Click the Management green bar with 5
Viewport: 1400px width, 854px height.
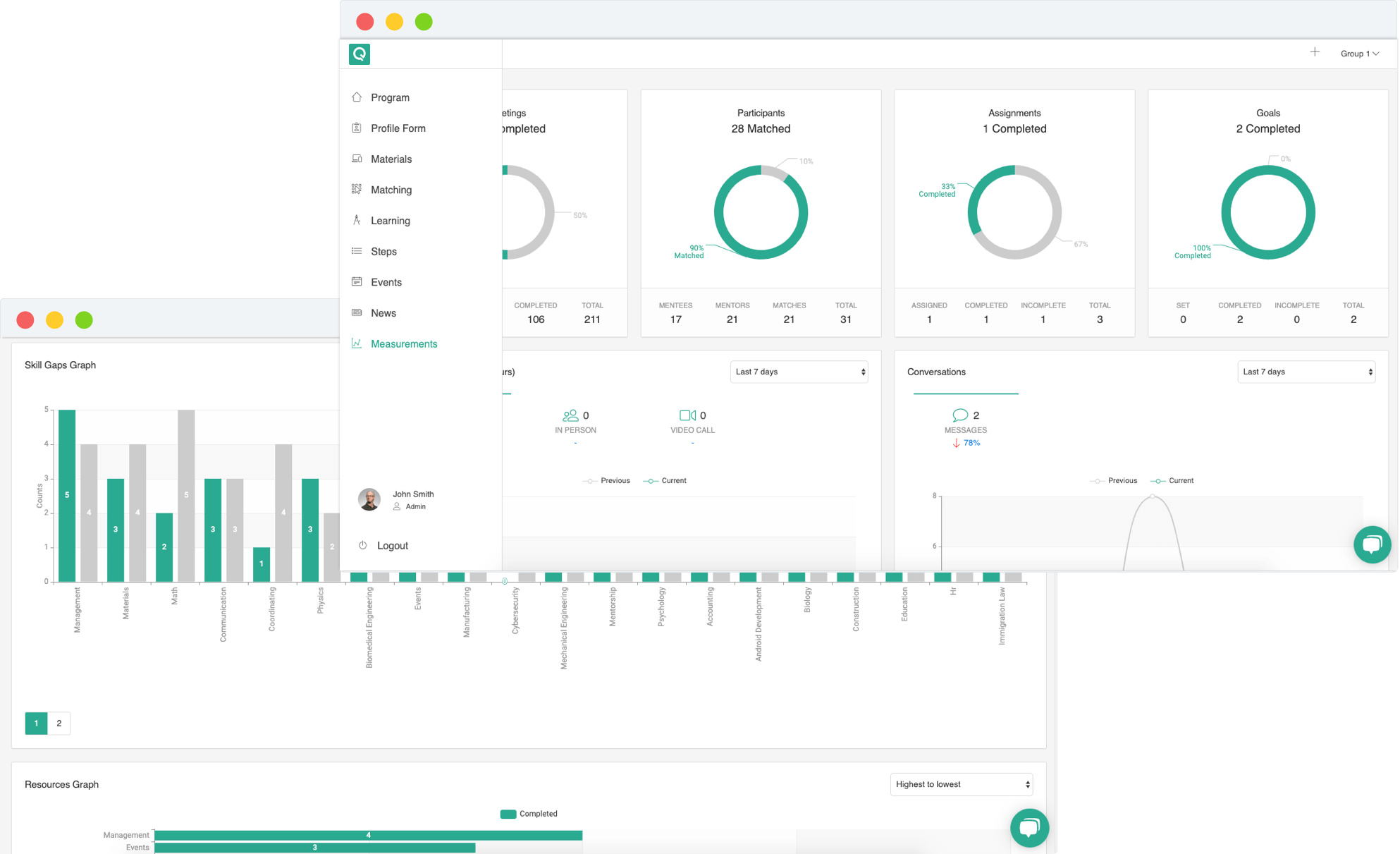67,495
